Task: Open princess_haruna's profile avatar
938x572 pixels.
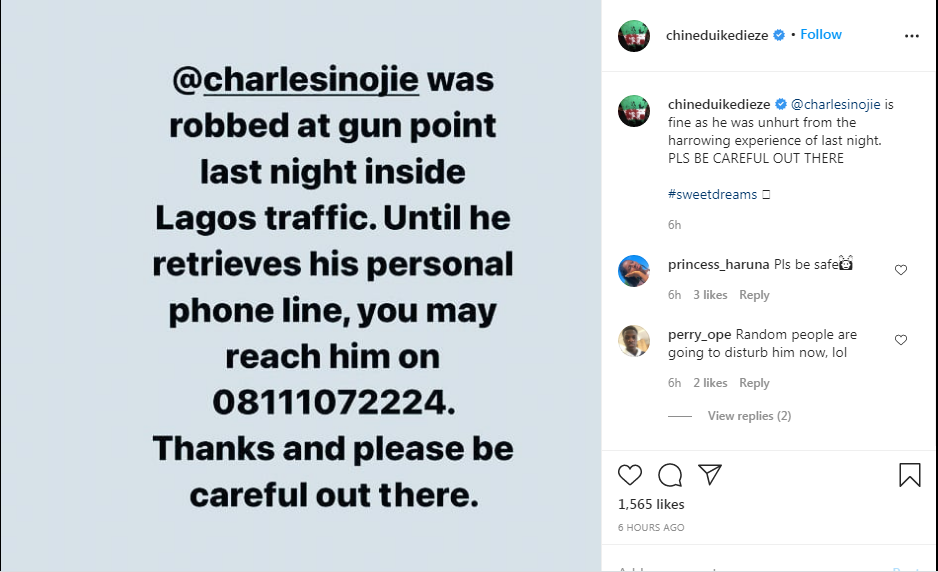Action: click(x=634, y=271)
